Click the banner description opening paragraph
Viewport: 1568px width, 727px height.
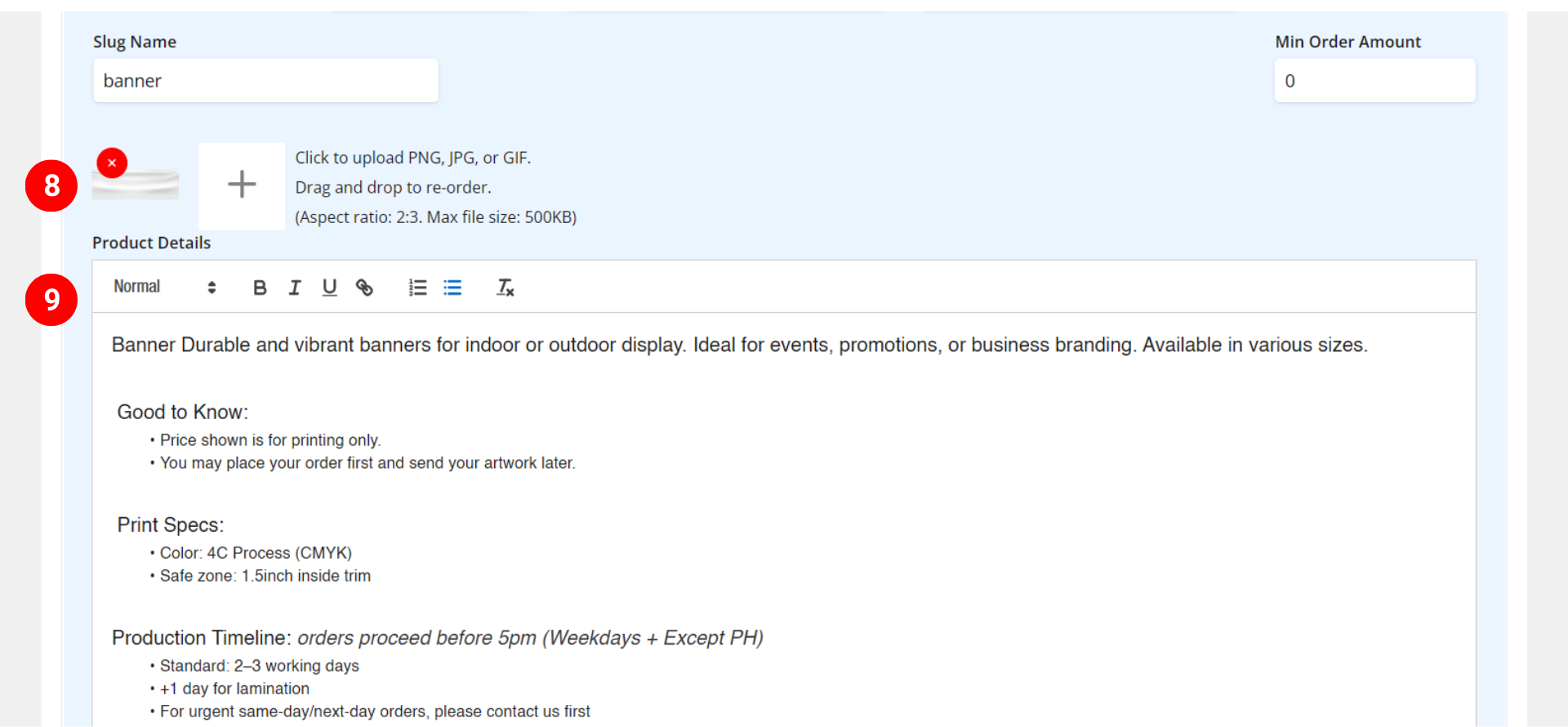click(739, 346)
